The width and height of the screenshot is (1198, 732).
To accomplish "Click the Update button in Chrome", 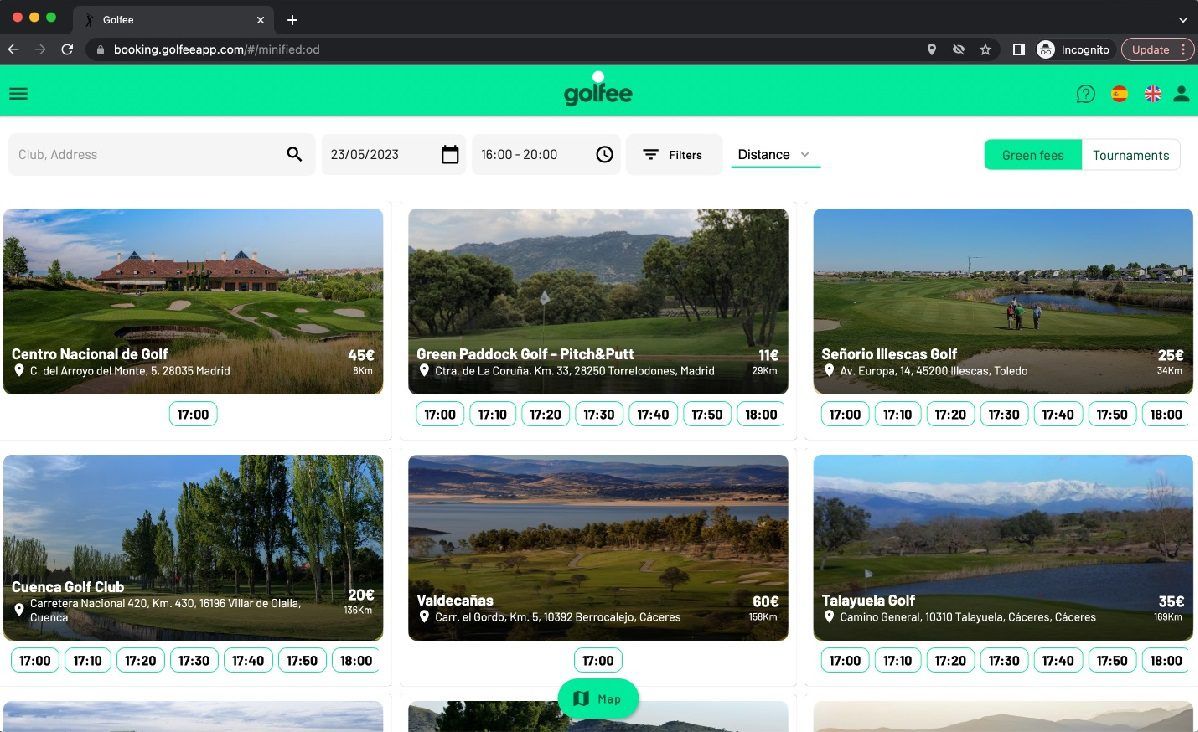I will click(x=1150, y=50).
